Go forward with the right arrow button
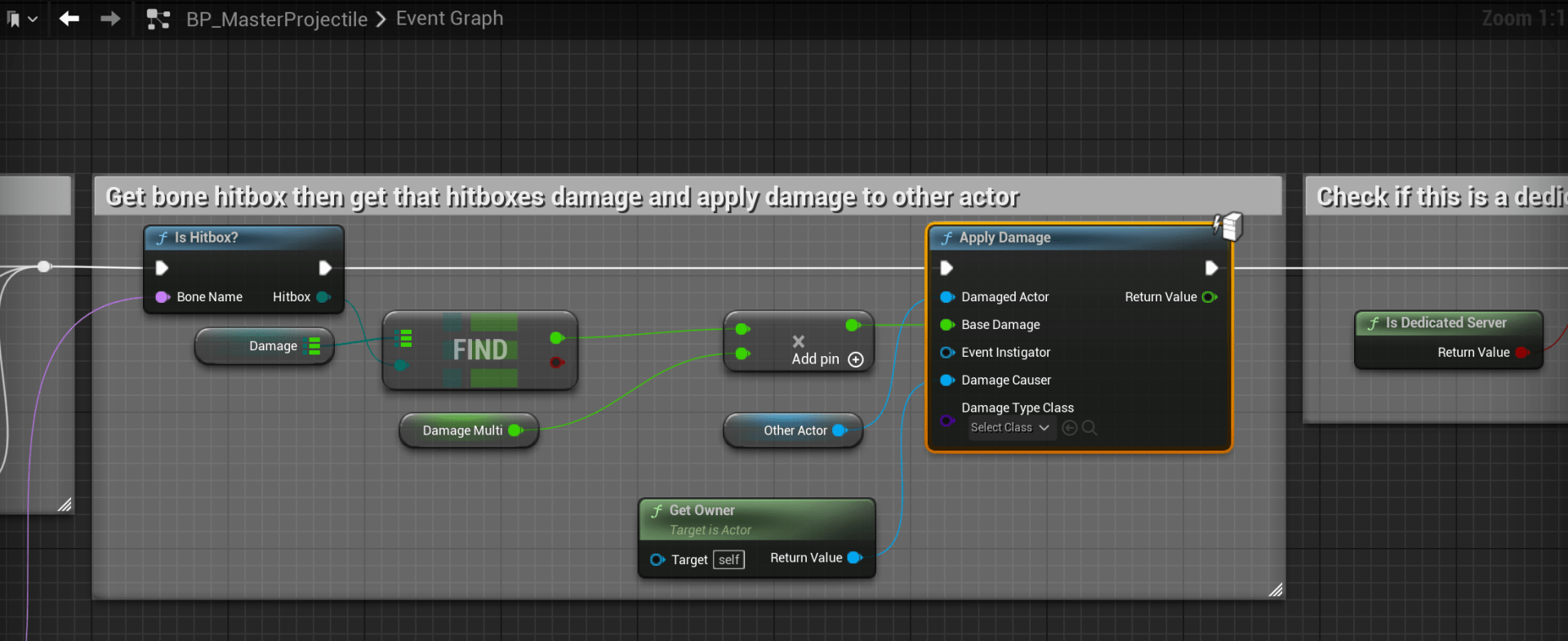Screen dimensions: 1568x641 pos(110,18)
